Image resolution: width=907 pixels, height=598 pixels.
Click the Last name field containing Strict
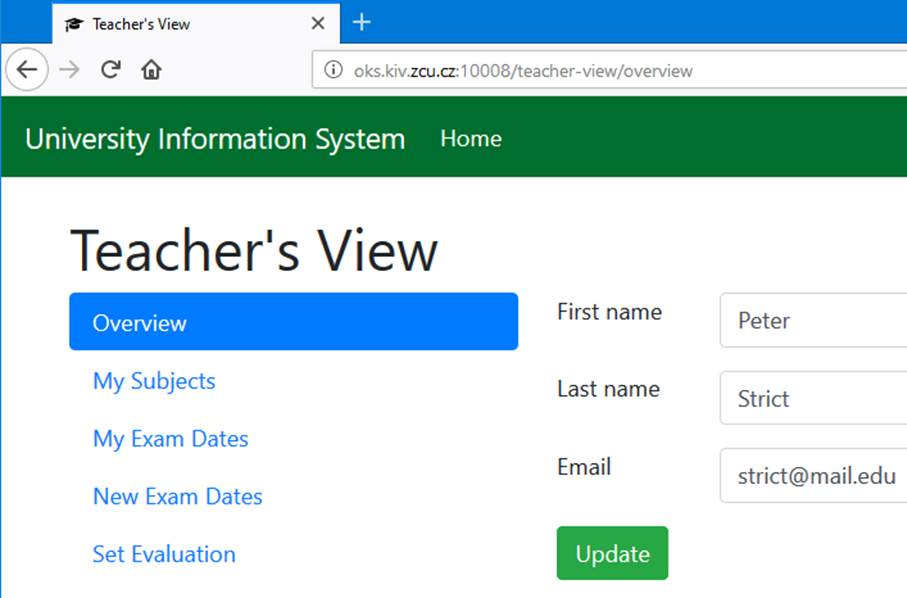(813, 398)
